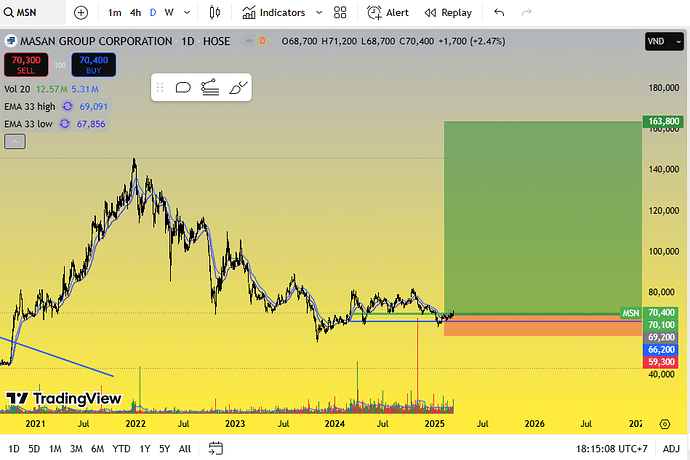Add a symbol to compare with the plus icon
Image resolution: width=690 pixels, height=460 pixels.
coord(81,13)
